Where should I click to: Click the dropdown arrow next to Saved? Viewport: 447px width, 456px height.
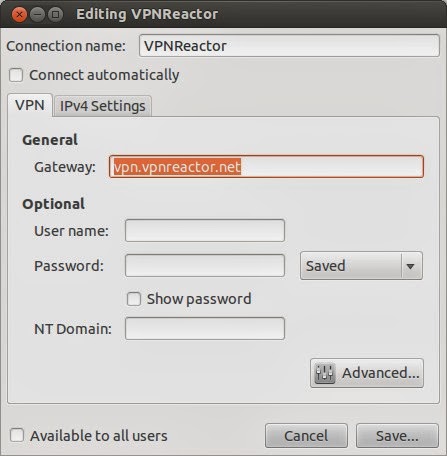point(410,266)
